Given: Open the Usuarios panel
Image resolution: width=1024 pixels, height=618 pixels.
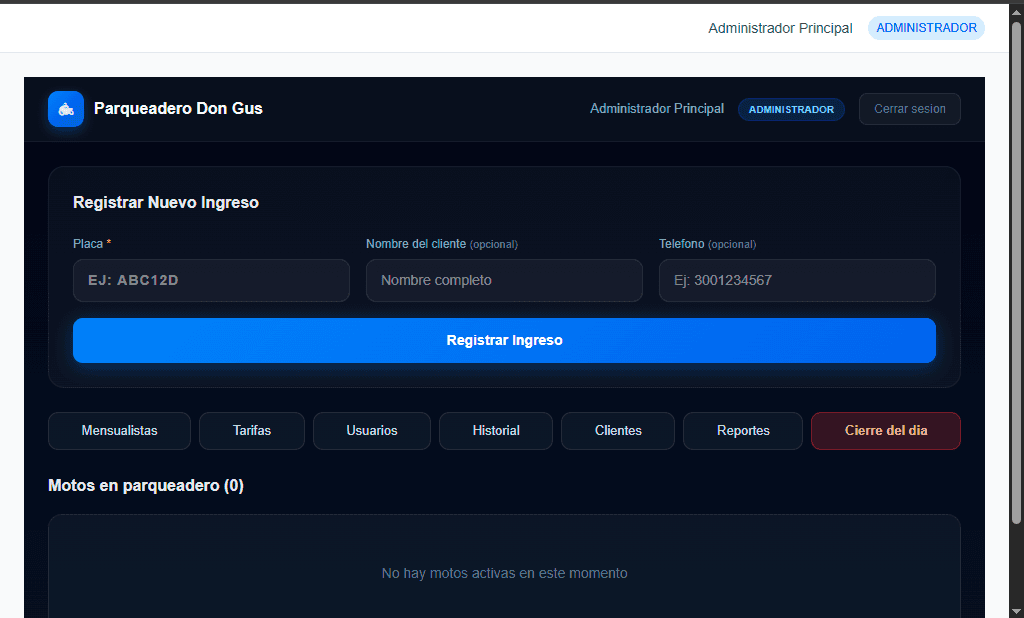Looking at the screenshot, I should click(x=371, y=430).
